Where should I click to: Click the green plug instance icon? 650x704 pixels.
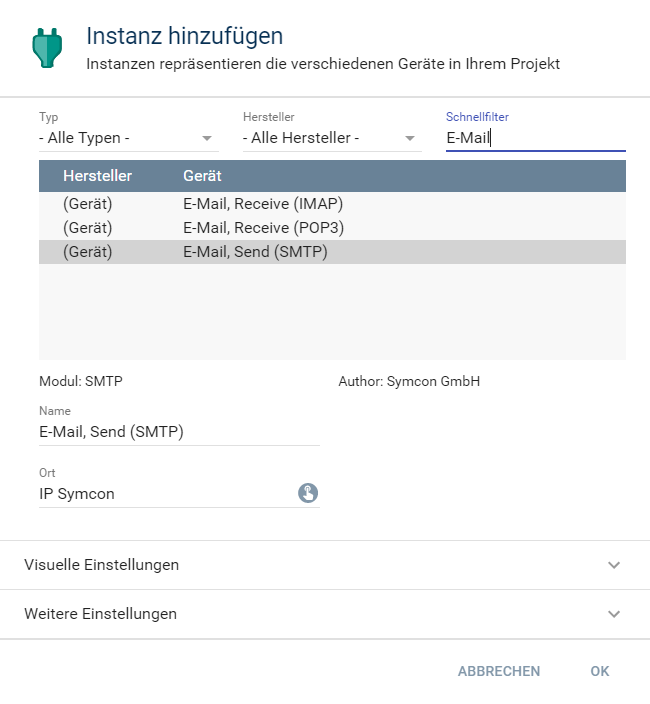[x=46, y=48]
